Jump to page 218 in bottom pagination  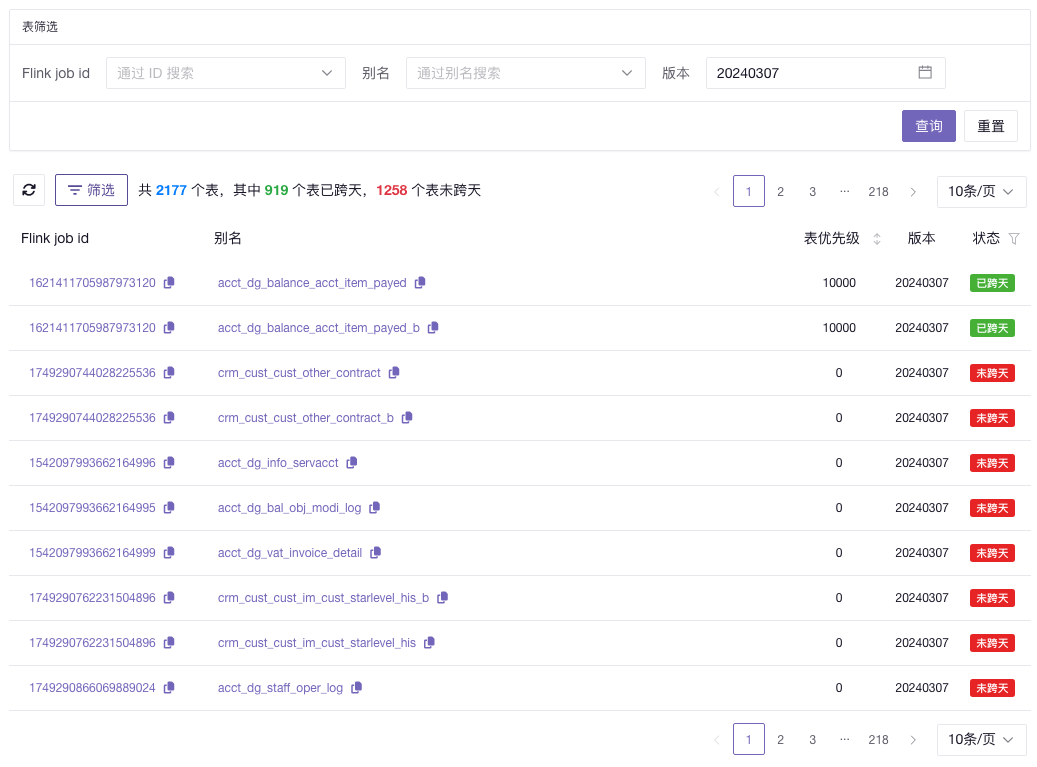click(x=878, y=740)
